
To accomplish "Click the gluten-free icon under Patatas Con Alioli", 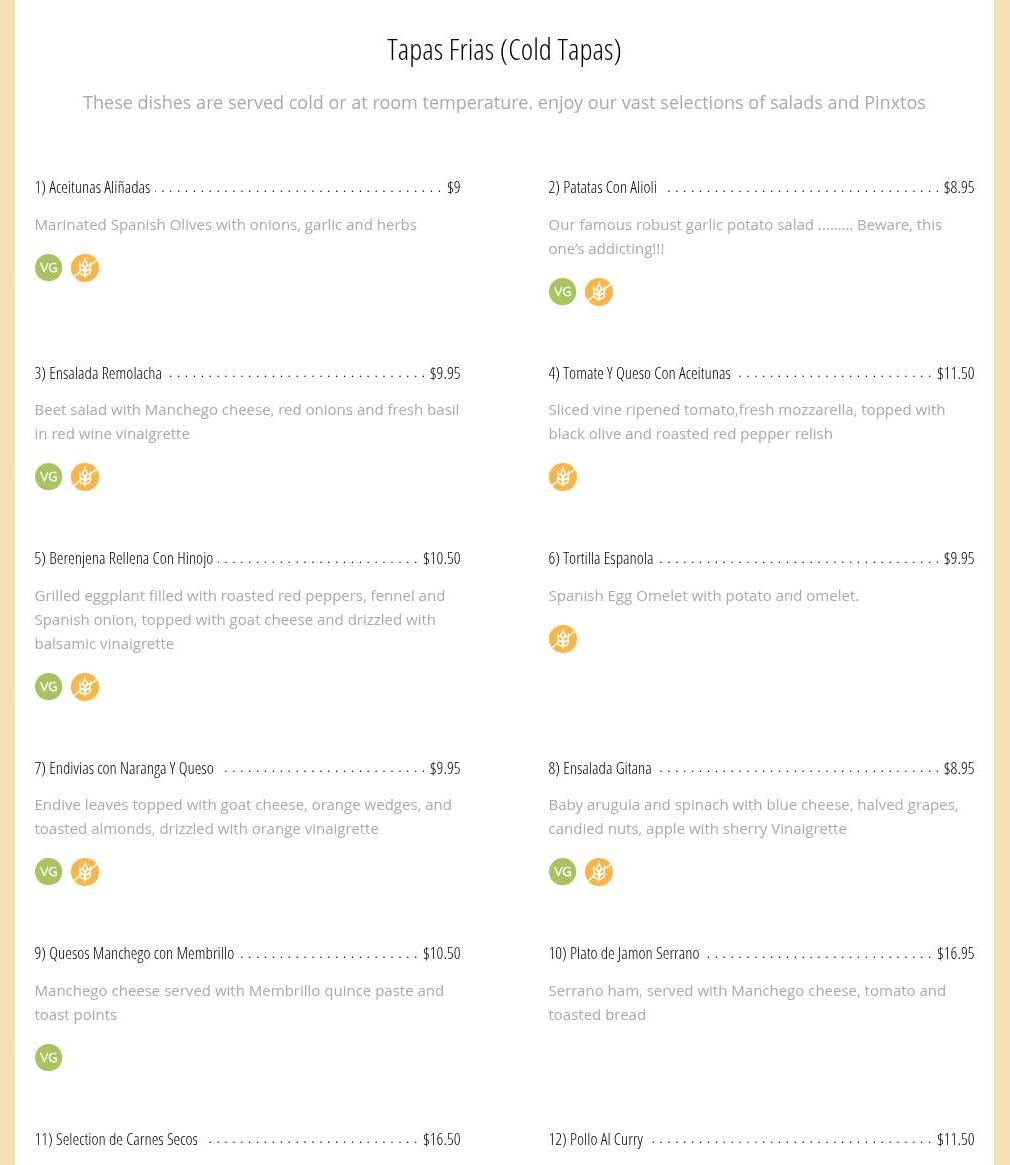I will point(599,291).
